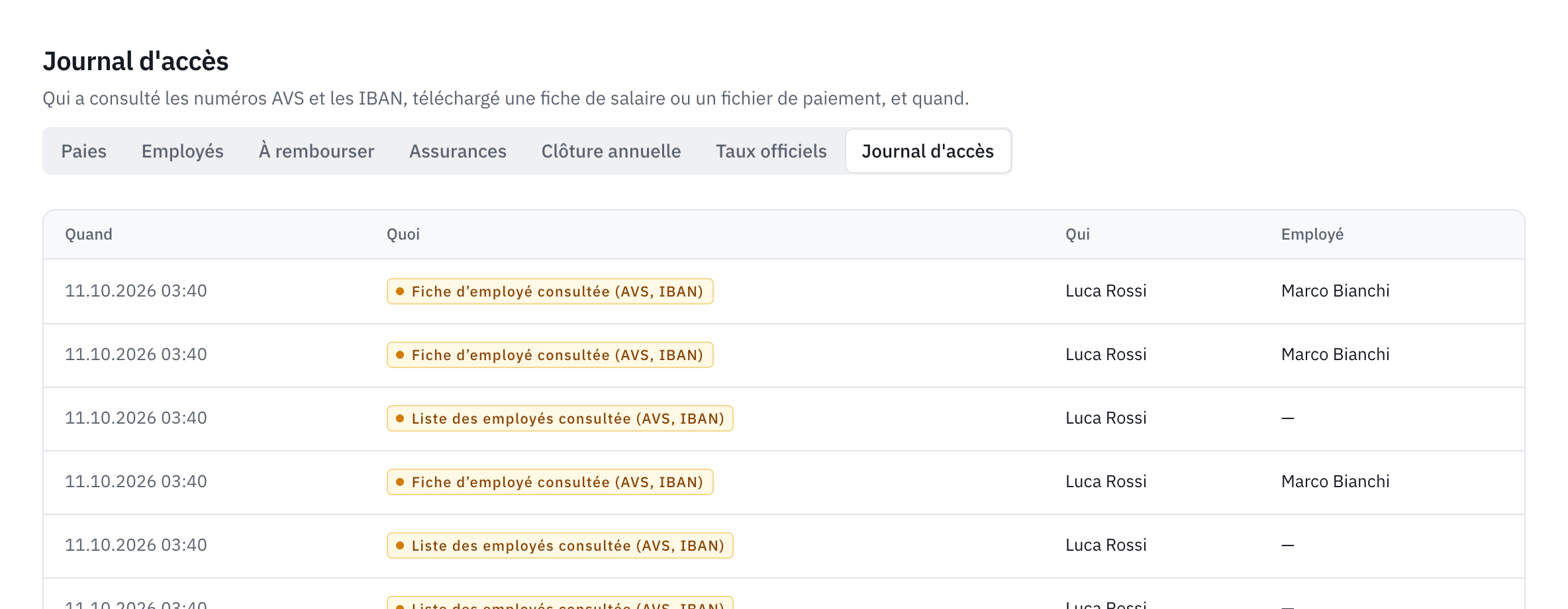This screenshot has width=1568, height=609.
Task: Click the Employé column header
Action: click(x=1312, y=234)
